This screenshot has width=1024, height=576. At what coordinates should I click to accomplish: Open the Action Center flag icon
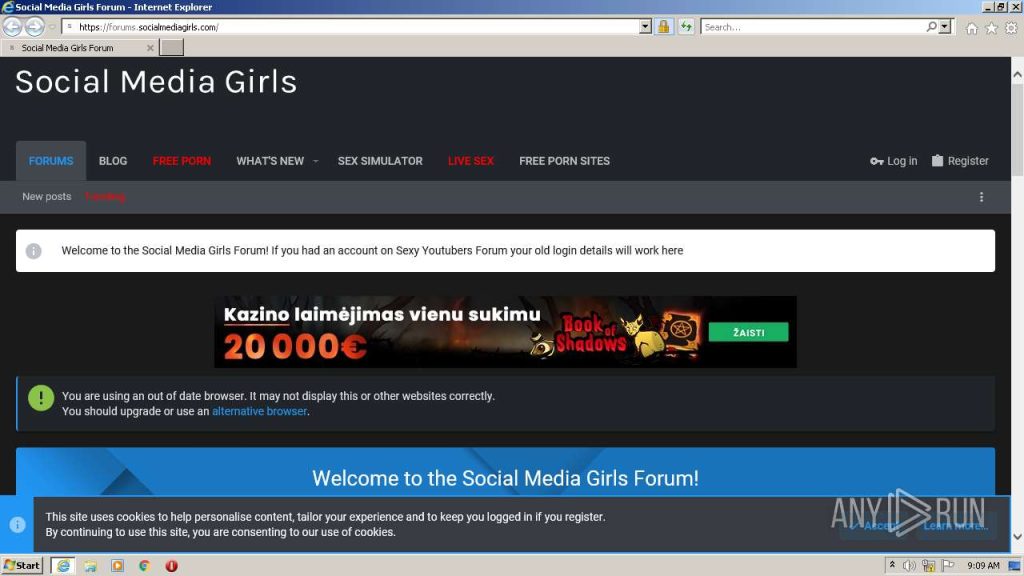click(948, 566)
